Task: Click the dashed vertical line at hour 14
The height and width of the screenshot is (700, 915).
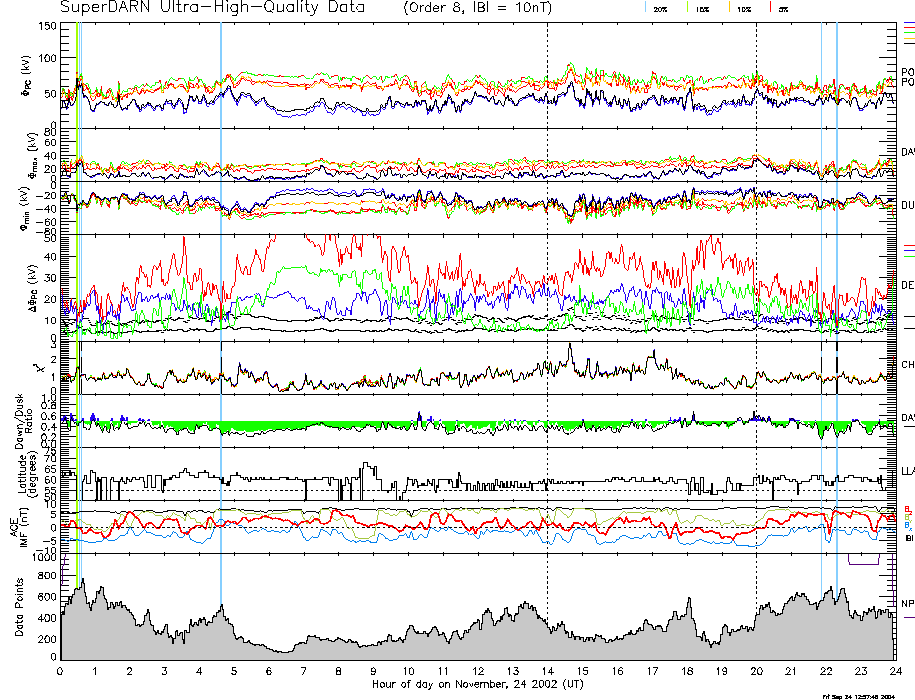Action: click(x=548, y=300)
